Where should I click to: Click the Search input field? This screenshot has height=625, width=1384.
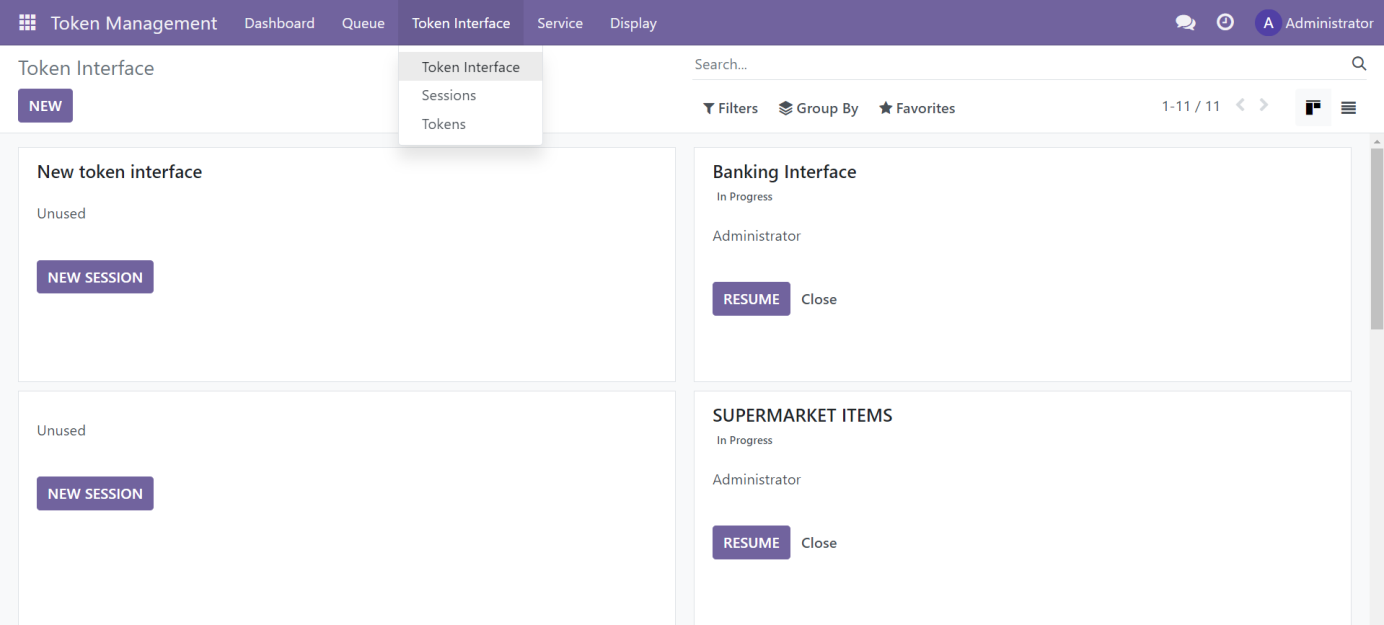pyautogui.click(x=1015, y=64)
